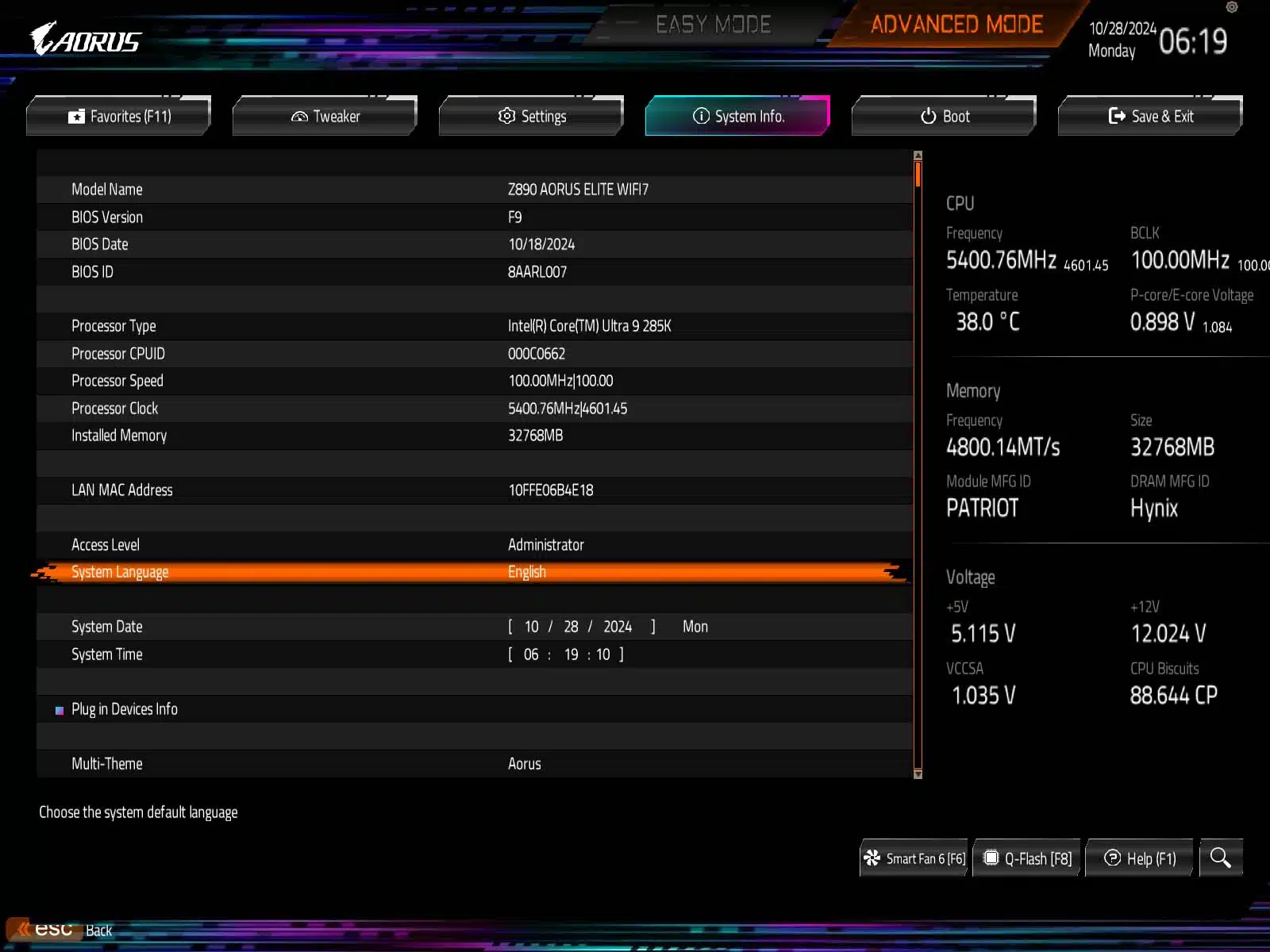The image size is (1270, 952).
Task: Expand Plug in Devices Info submenu
Action: [125, 709]
